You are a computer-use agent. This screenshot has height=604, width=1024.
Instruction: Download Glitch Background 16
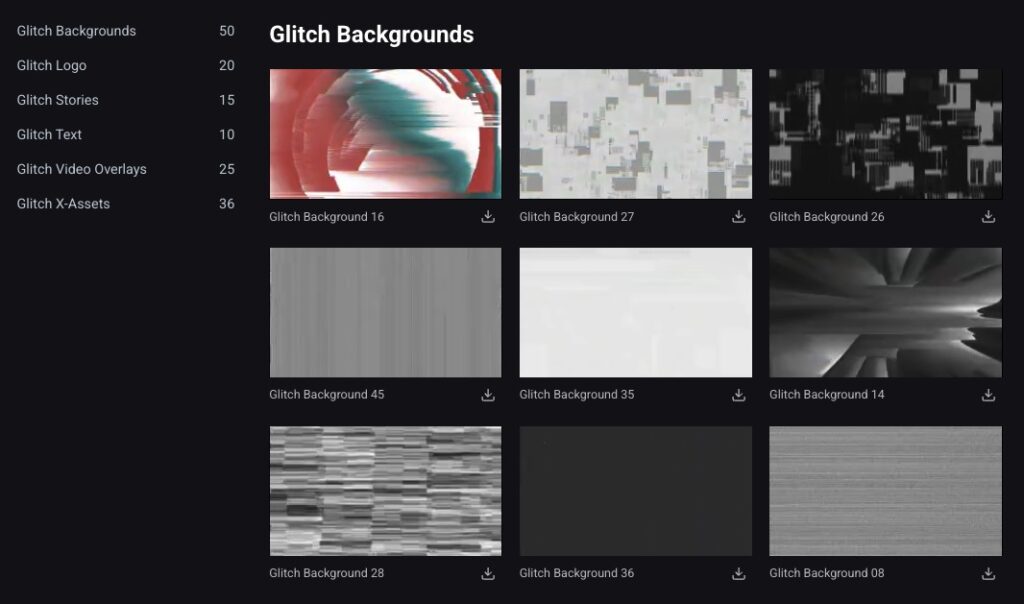pyautogui.click(x=488, y=217)
